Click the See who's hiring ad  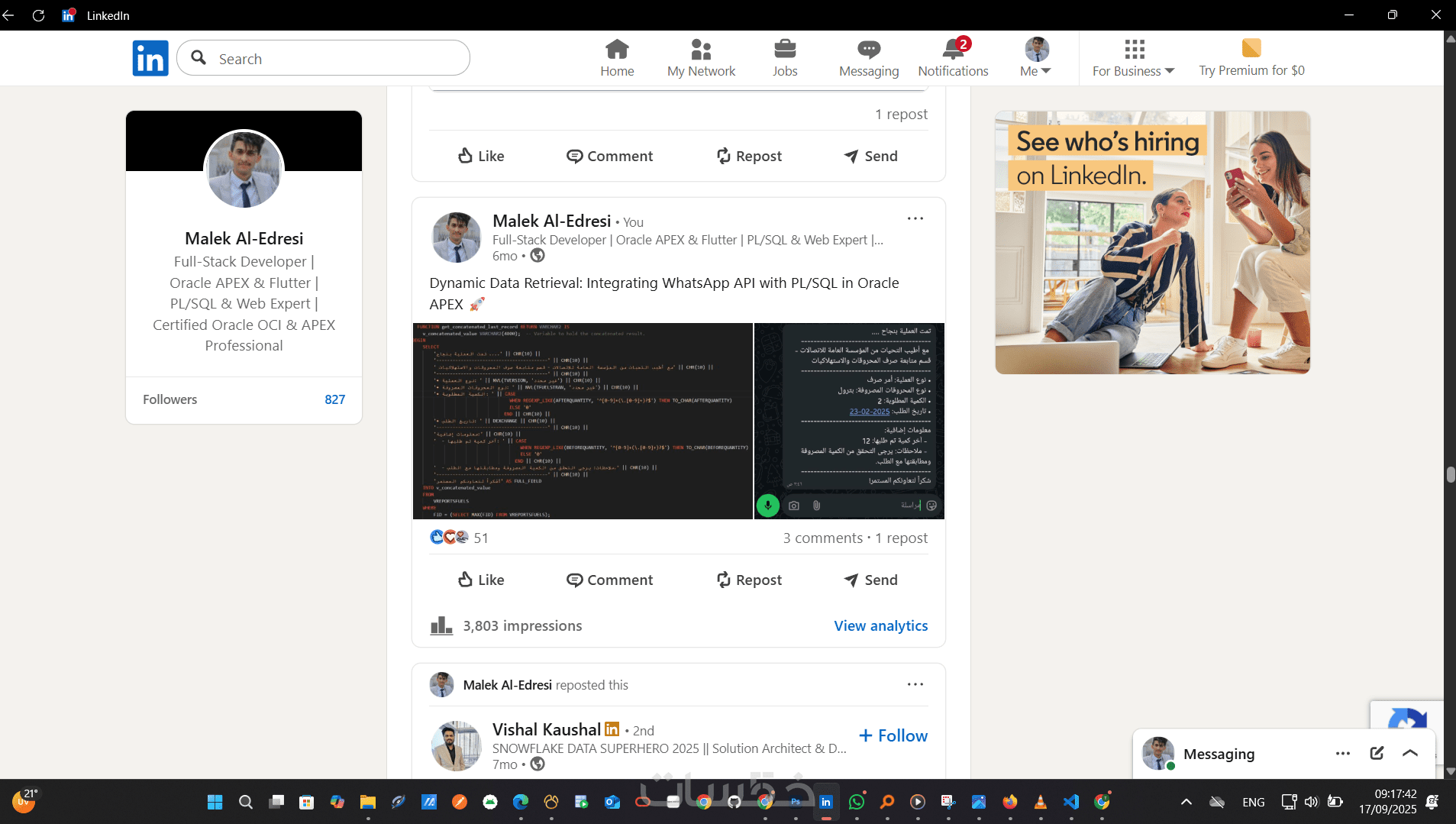(x=1152, y=242)
